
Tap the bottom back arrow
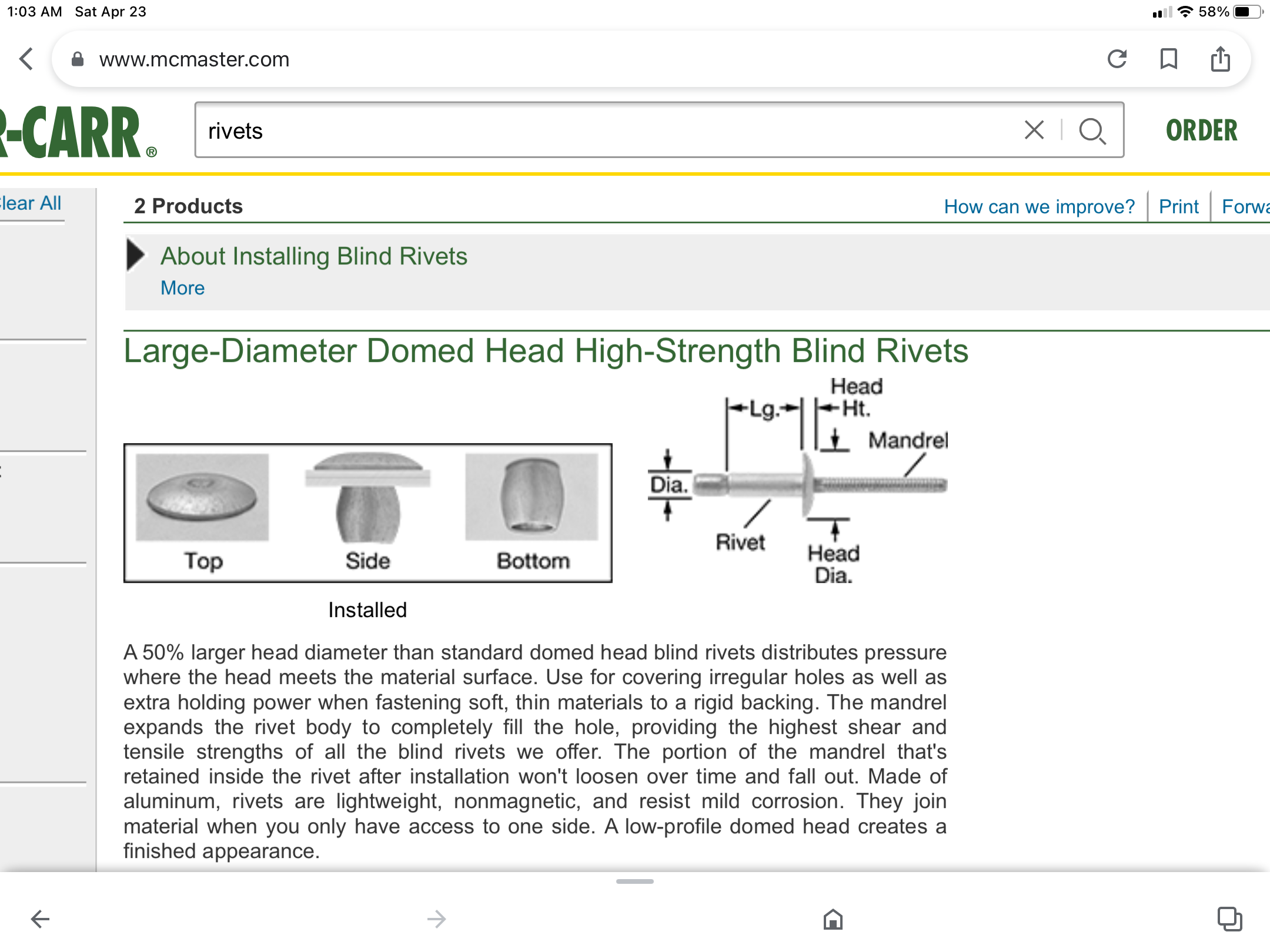tap(40, 919)
